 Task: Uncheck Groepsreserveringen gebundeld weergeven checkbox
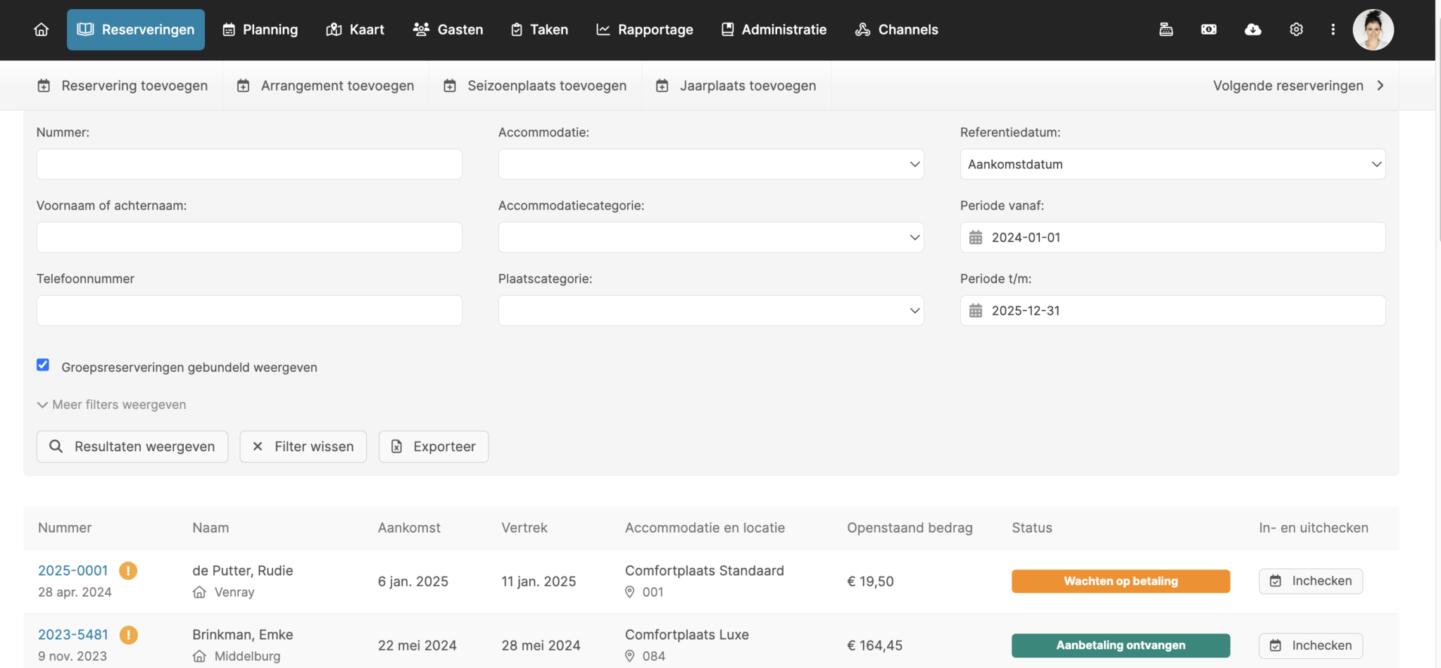[43, 366]
